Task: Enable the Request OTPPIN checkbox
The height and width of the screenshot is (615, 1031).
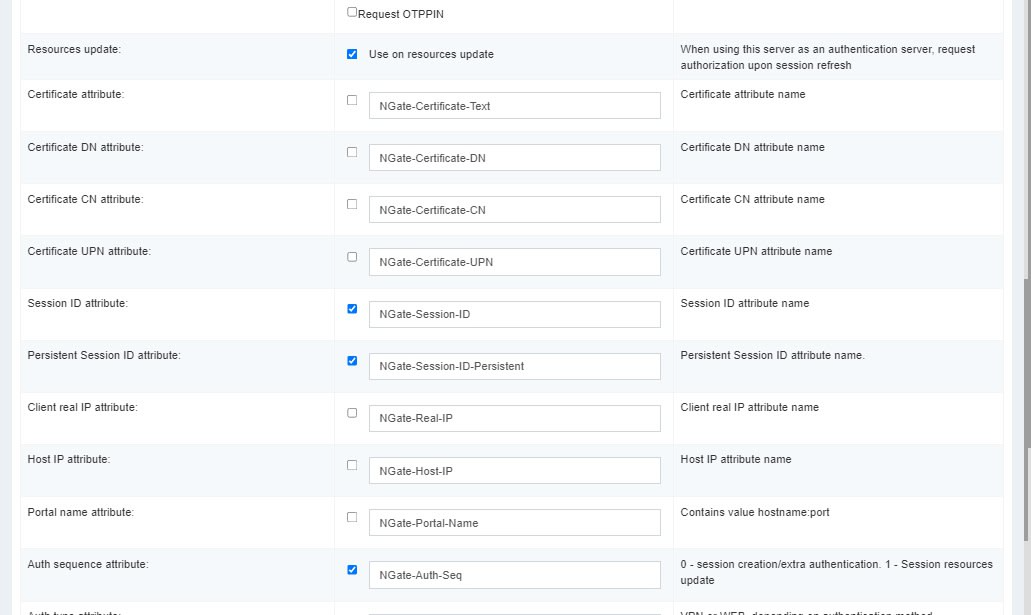Action: tap(352, 13)
